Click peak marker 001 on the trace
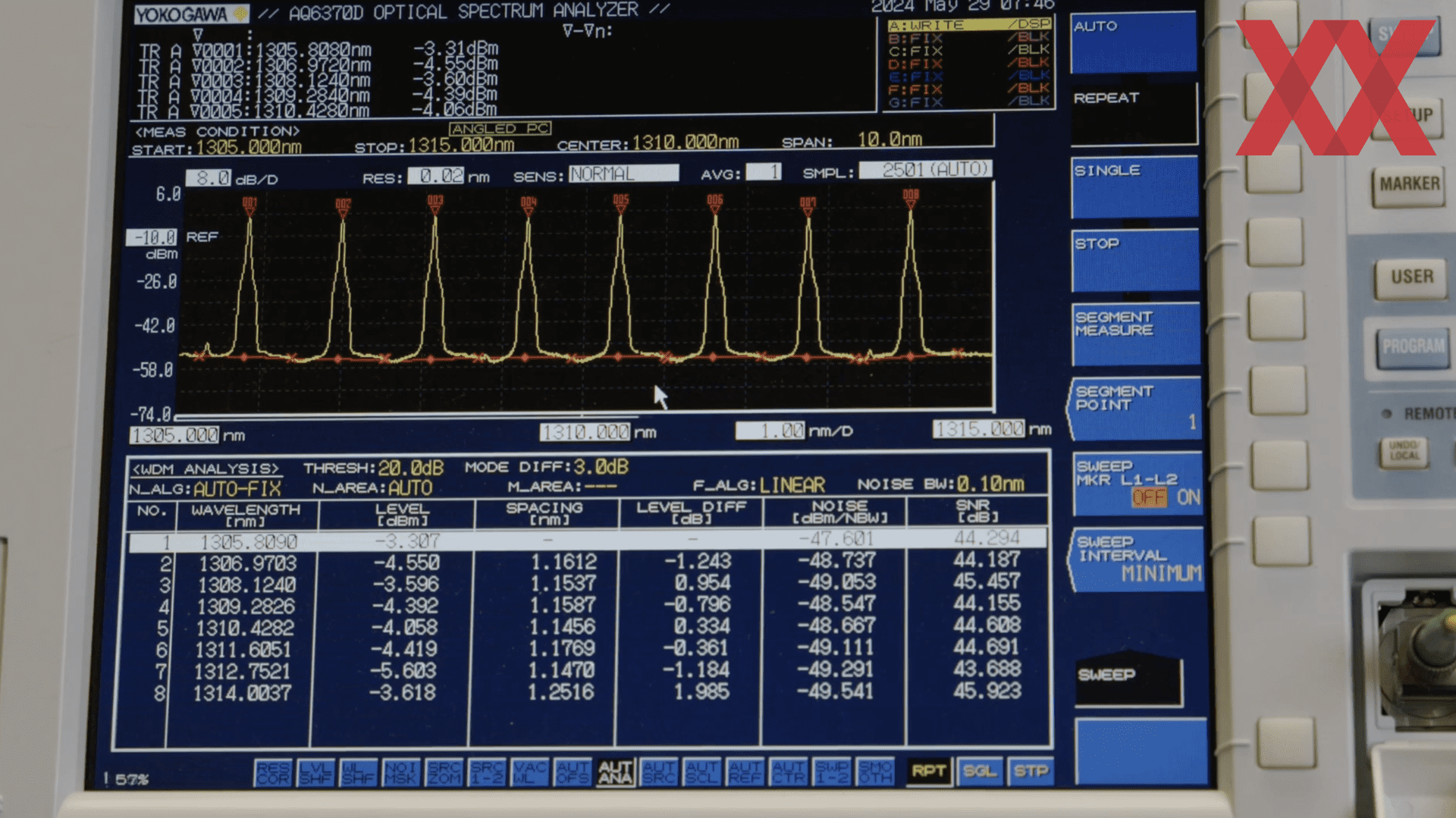Image resolution: width=1456 pixels, height=818 pixels. pos(249,205)
